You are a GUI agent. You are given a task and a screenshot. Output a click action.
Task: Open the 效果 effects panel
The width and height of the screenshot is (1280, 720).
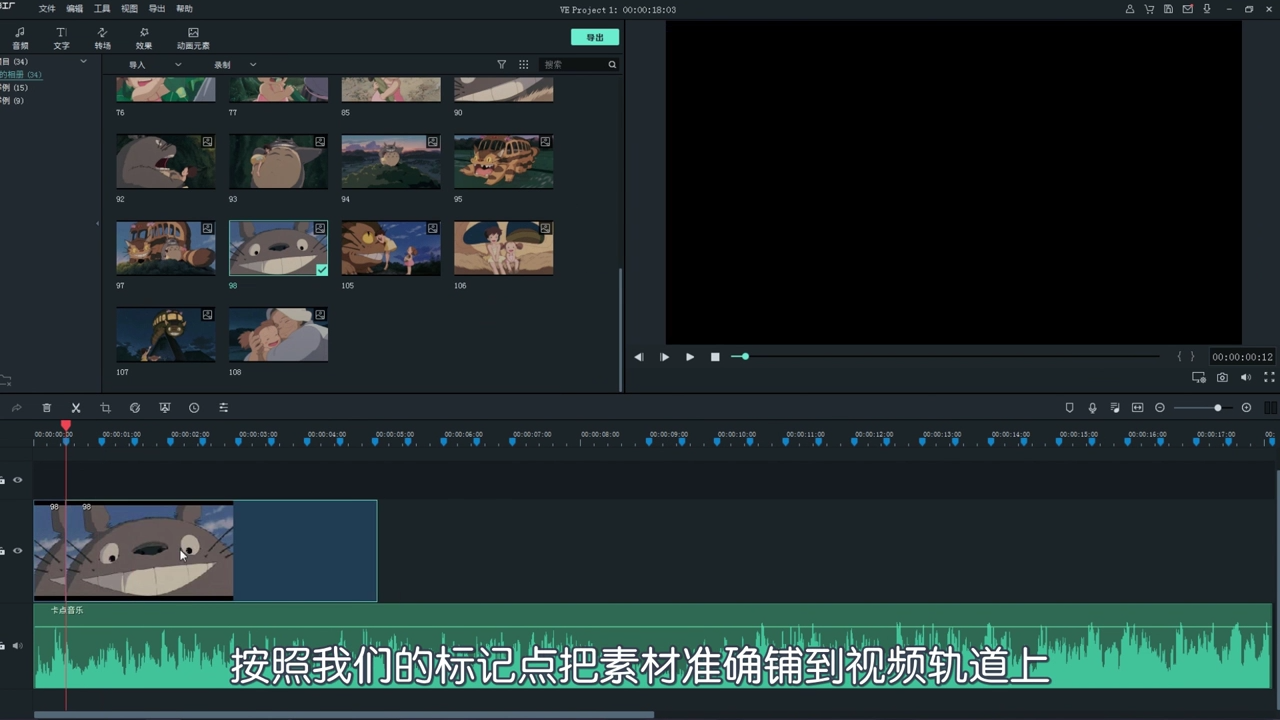coord(144,38)
